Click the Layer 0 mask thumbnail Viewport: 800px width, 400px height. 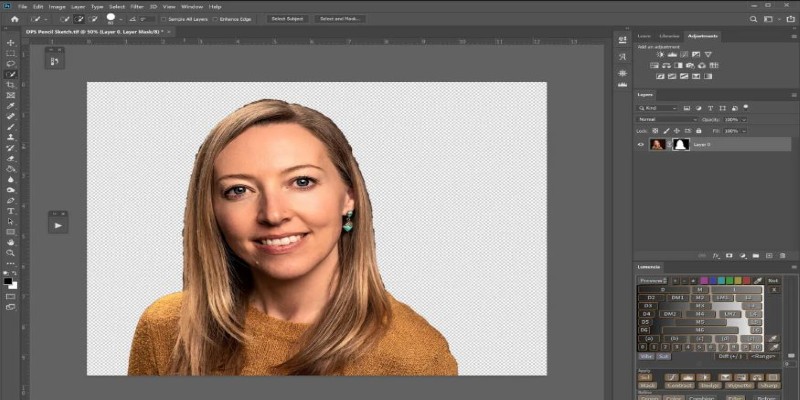point(681,144)
